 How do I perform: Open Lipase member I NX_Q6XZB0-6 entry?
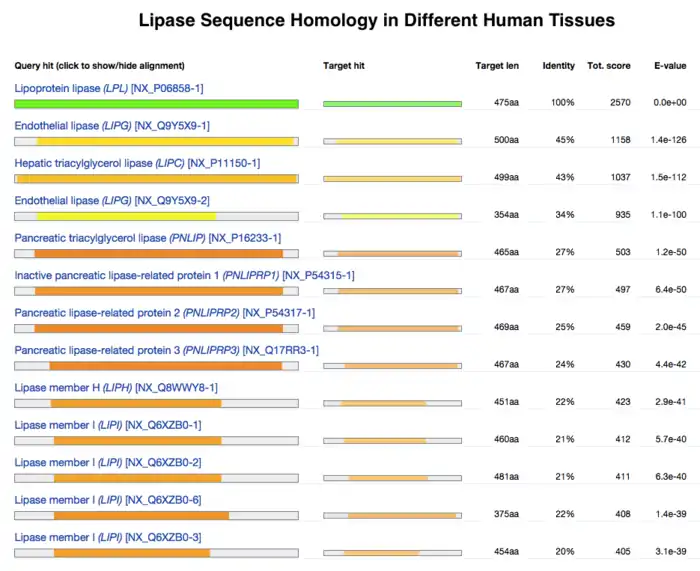[107, 500]
